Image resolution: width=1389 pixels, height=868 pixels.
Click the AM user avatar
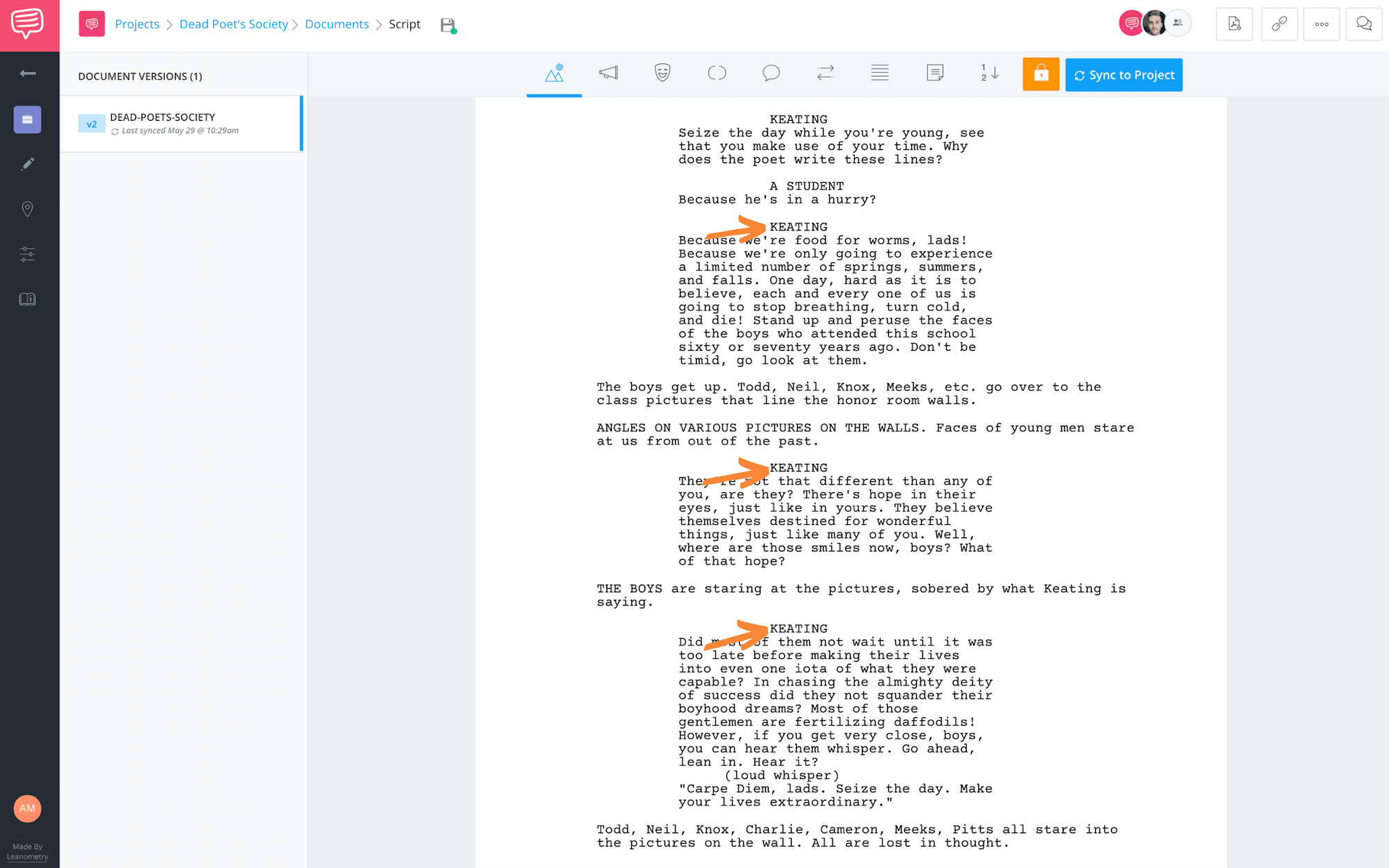point(28,808)
